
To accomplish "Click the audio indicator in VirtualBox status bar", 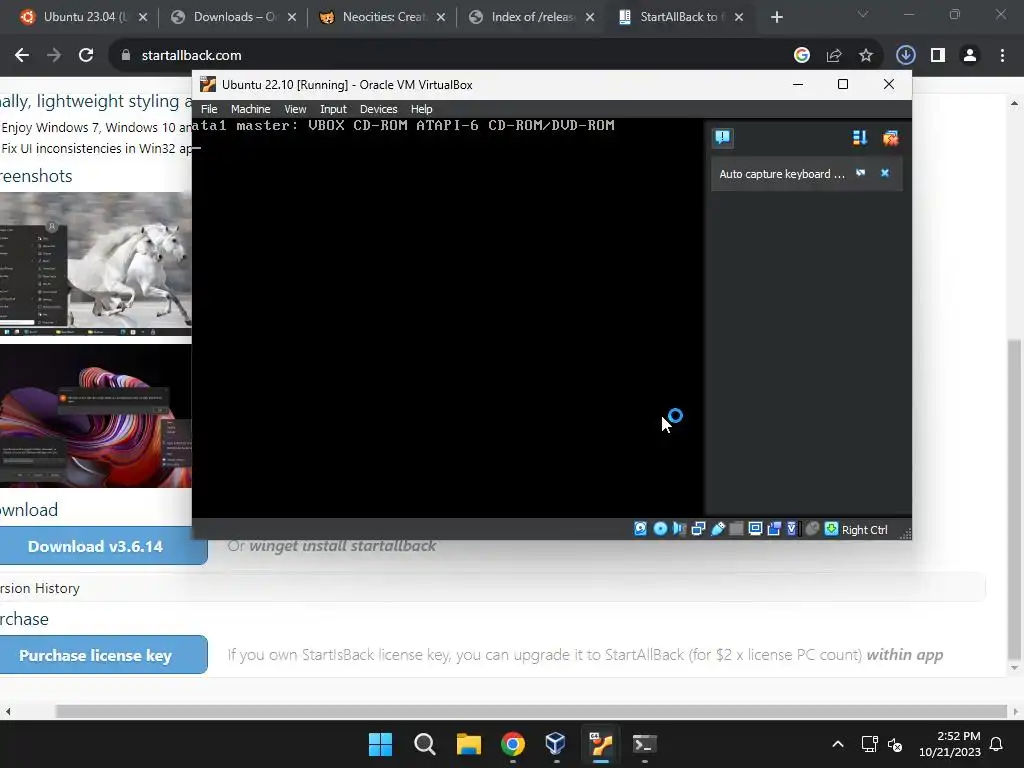I will [679, 529].
